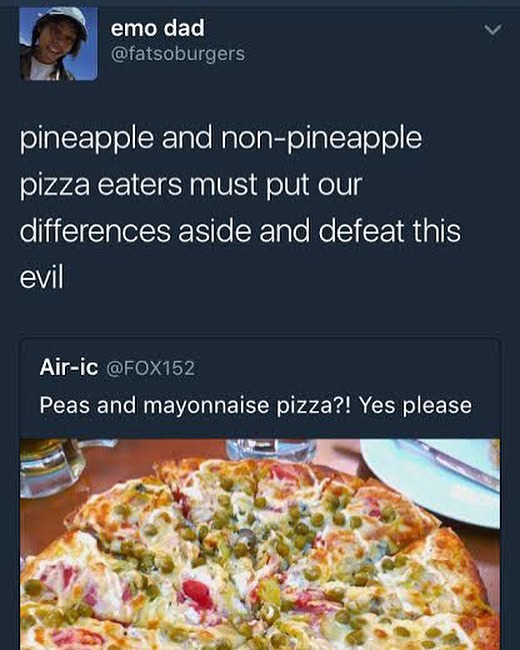The height and width of the screenshot is (650, 520).
Task: Open emo dad's profile avatar
Action: point(58,44)
